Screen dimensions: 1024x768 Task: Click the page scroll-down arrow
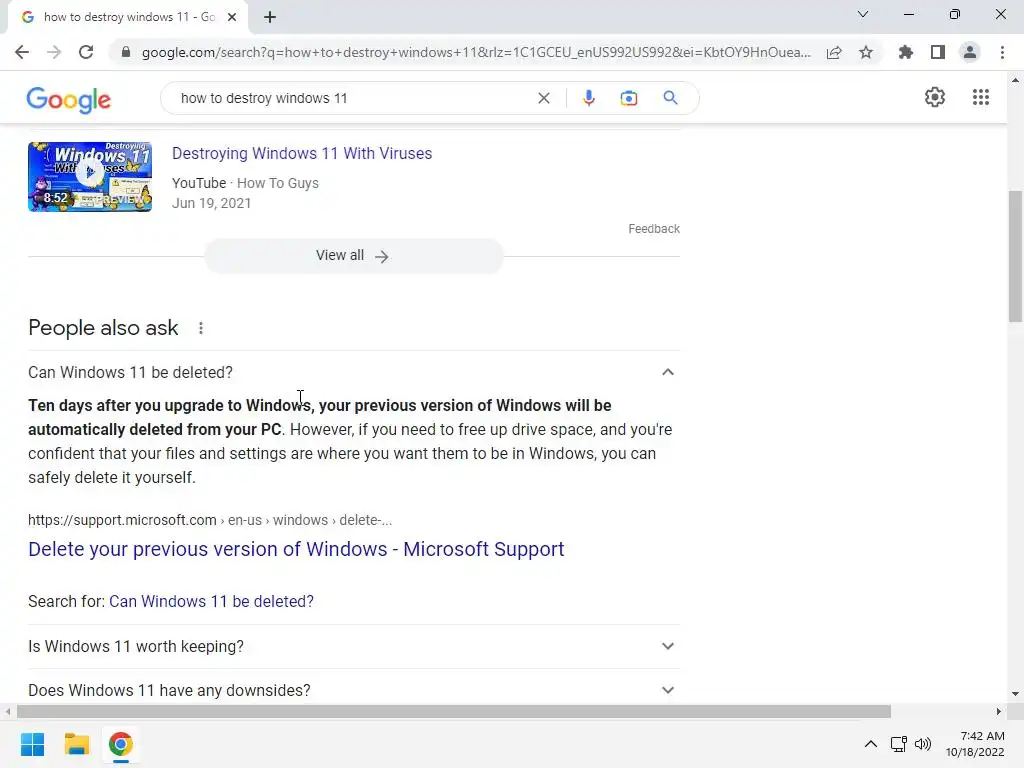pos(1015,694)
